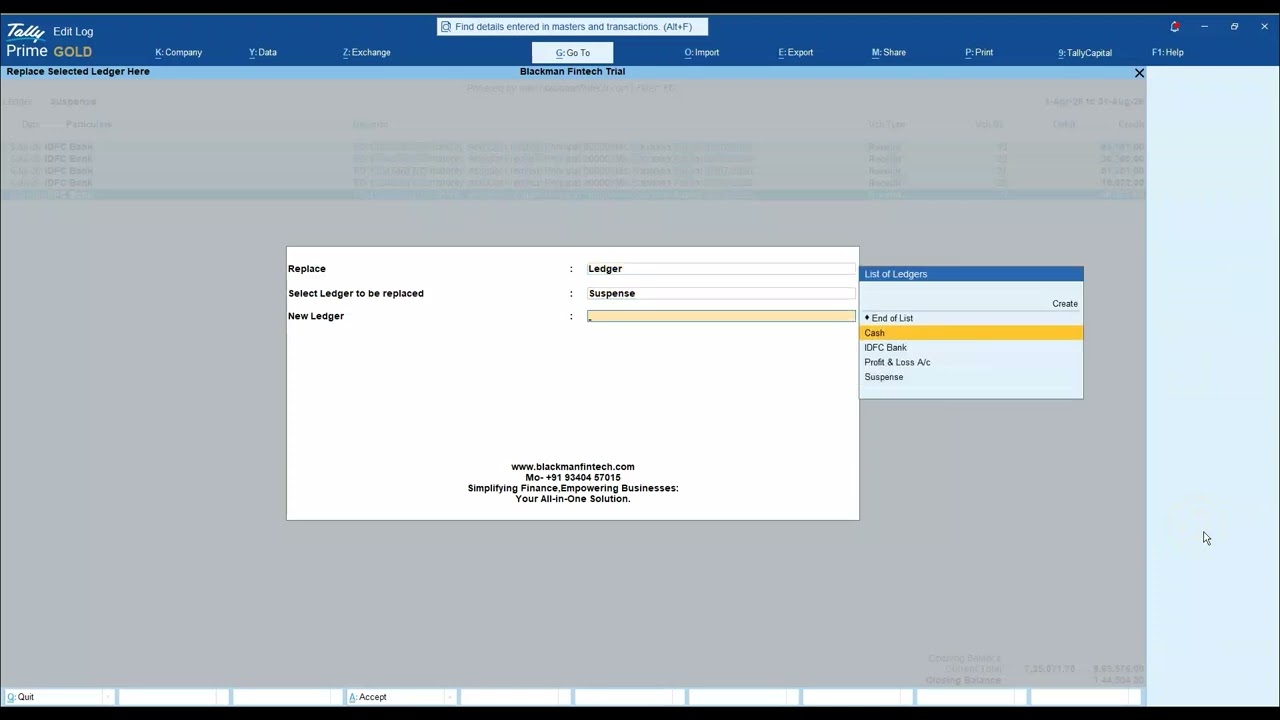Open the Import menu
The image size is (1280, 720).
[702, 52]
